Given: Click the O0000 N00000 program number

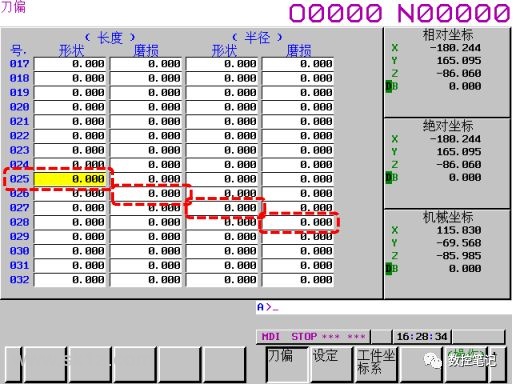Looking at the screenshot, I should [x=399, y=13].
